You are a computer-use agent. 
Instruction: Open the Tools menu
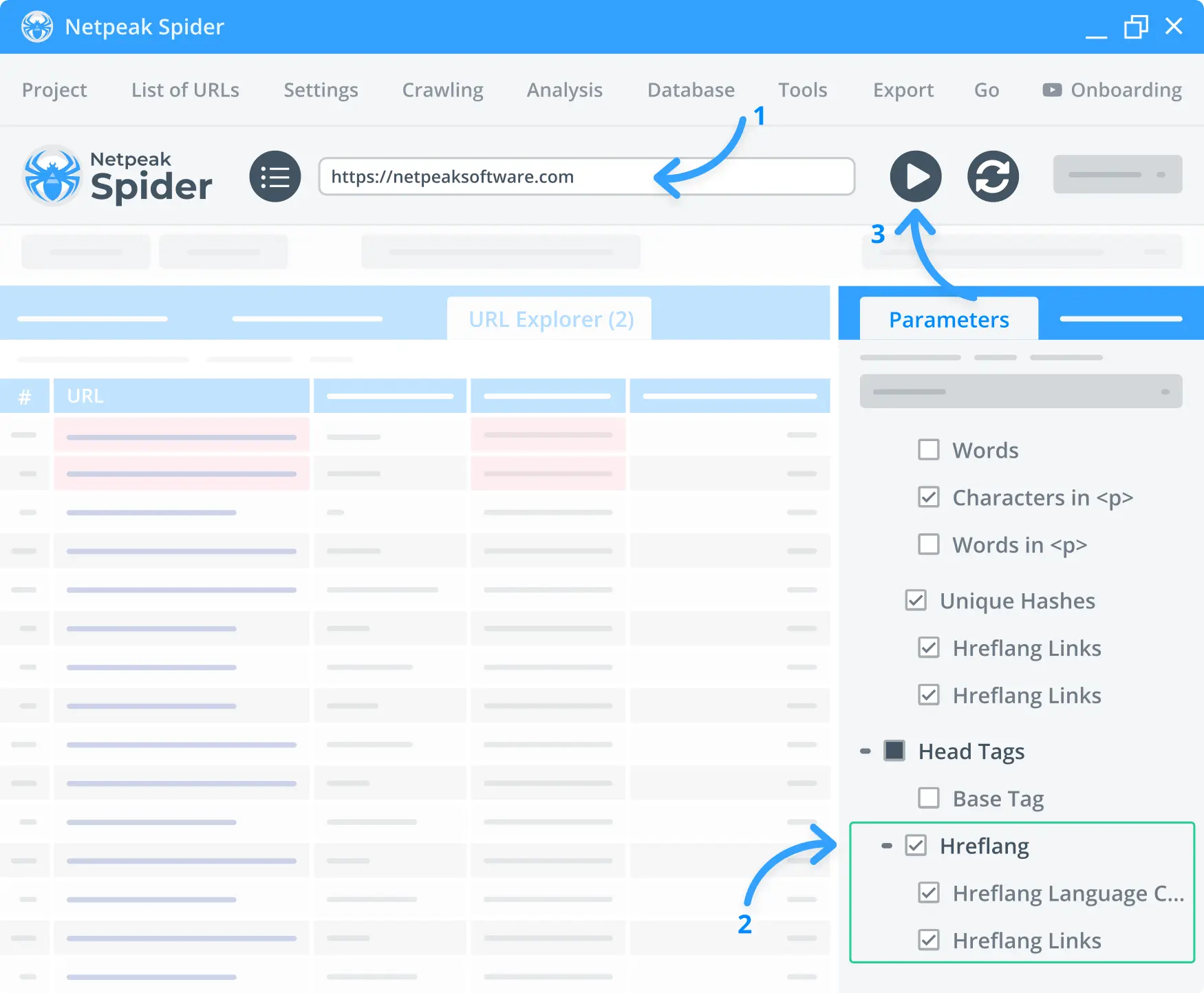click(x=802, y=90)
